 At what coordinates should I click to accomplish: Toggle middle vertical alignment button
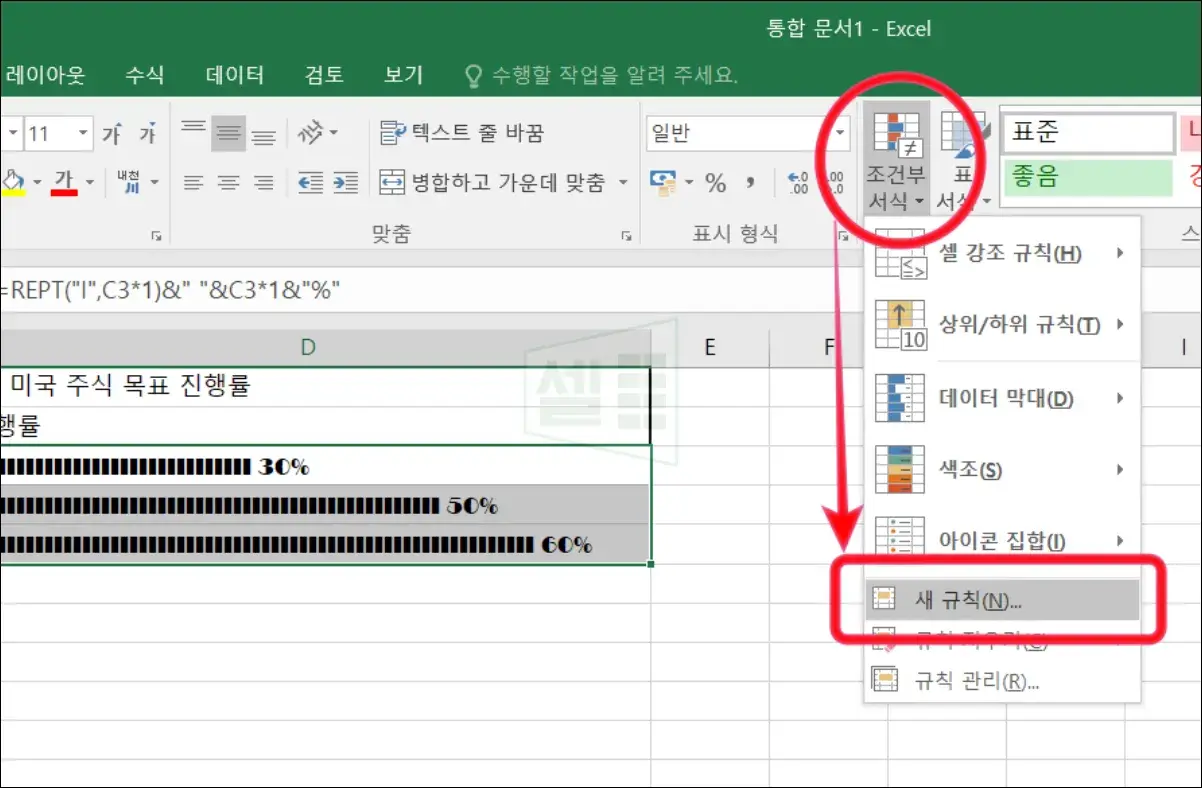(x=229, y=132)
